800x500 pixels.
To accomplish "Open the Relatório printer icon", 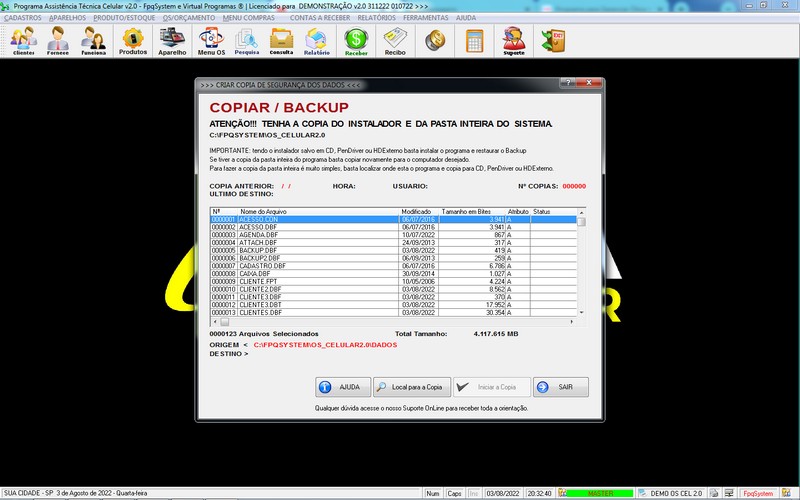I will 316,41.
